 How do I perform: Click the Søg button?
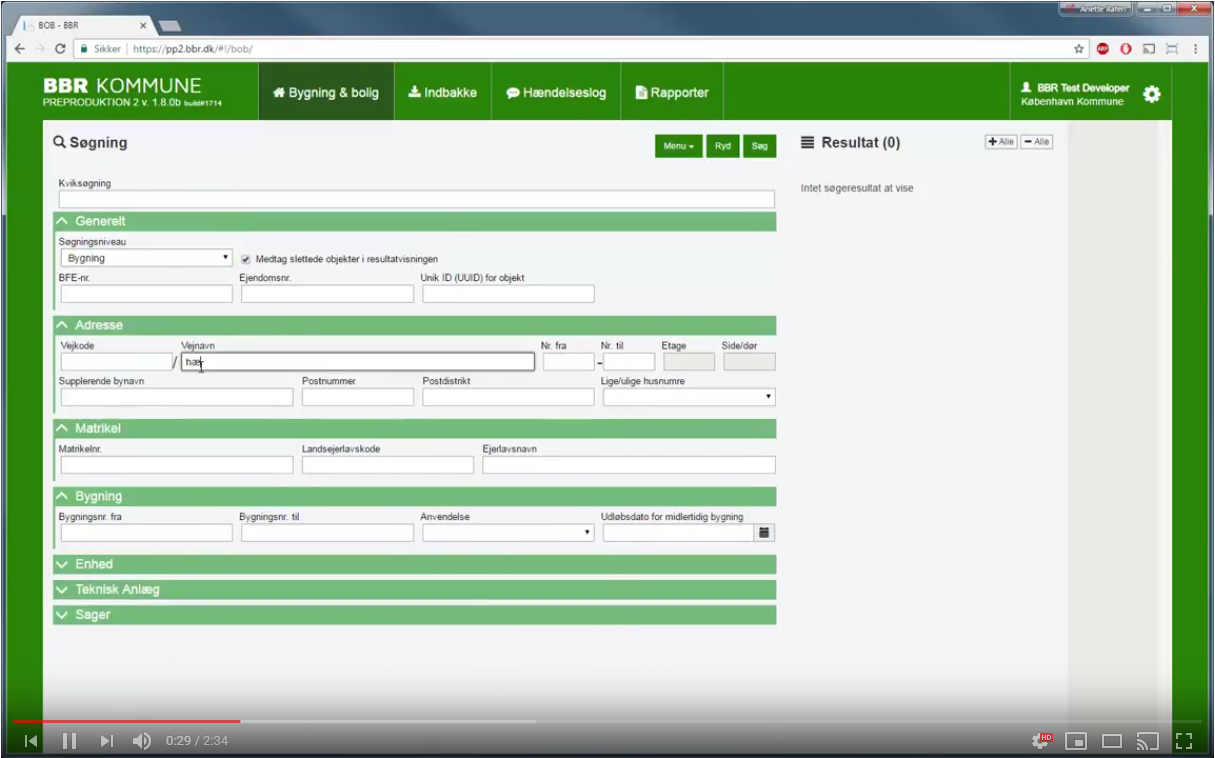(x=759, y=146)
